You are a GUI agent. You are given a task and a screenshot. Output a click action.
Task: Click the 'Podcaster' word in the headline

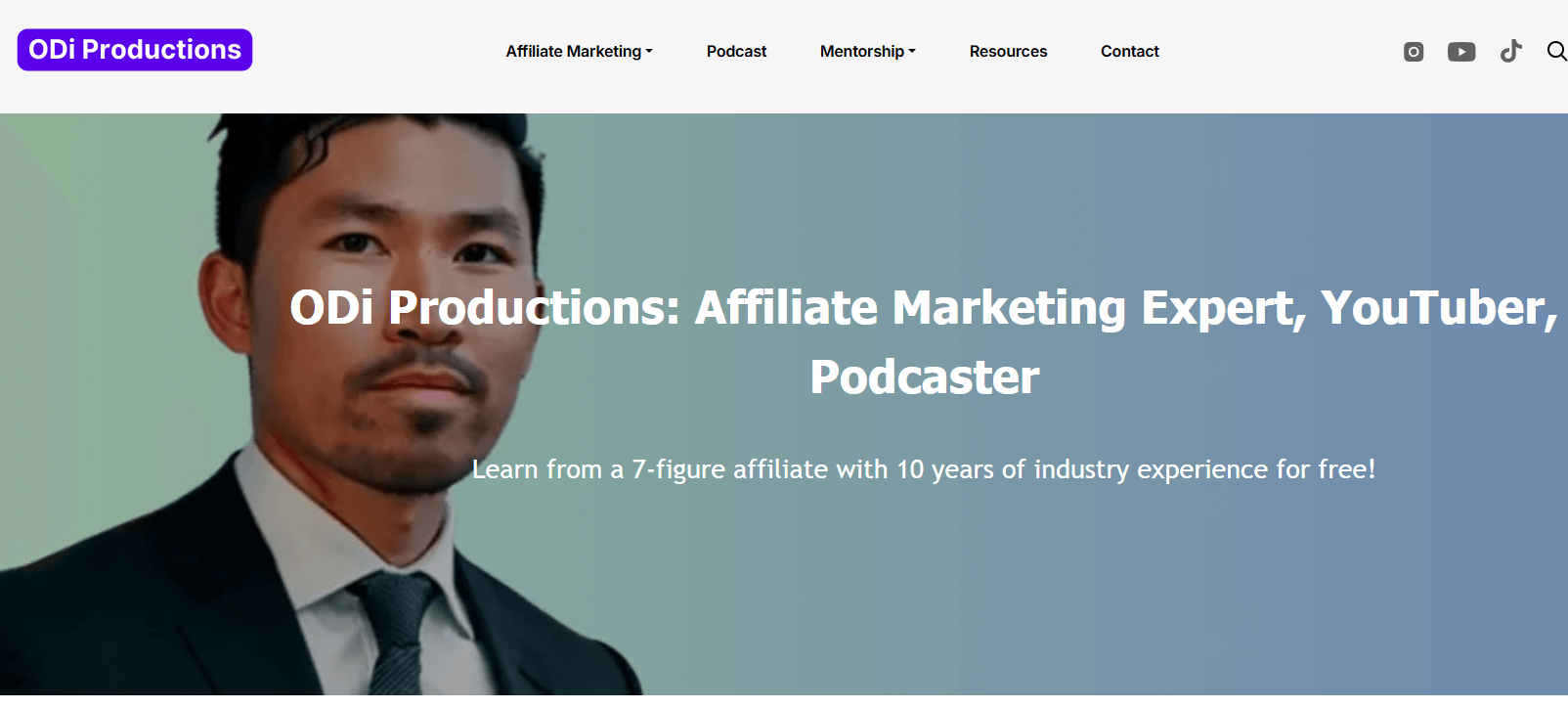click(x=925, y=377)
